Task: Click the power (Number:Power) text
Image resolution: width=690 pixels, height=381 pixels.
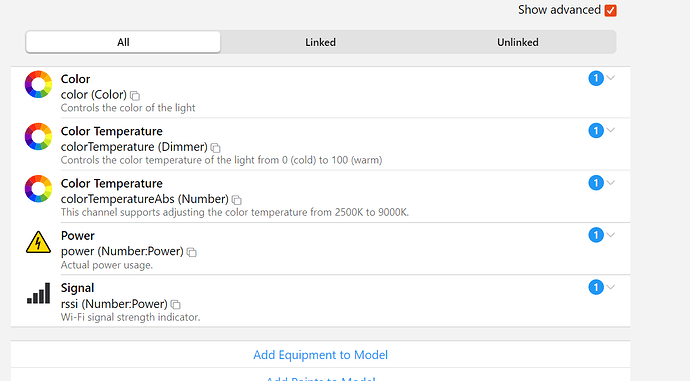Action: coord(122,252)
